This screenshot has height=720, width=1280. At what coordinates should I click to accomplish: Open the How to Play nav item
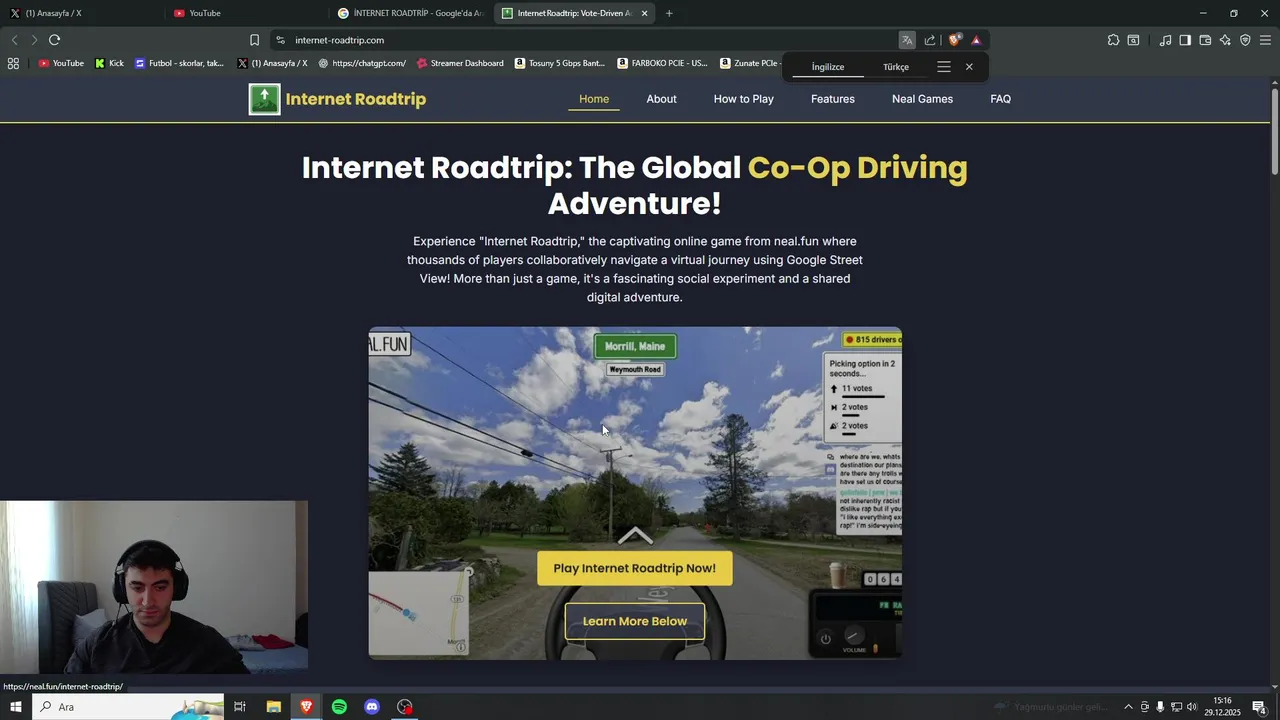(744, 99)
